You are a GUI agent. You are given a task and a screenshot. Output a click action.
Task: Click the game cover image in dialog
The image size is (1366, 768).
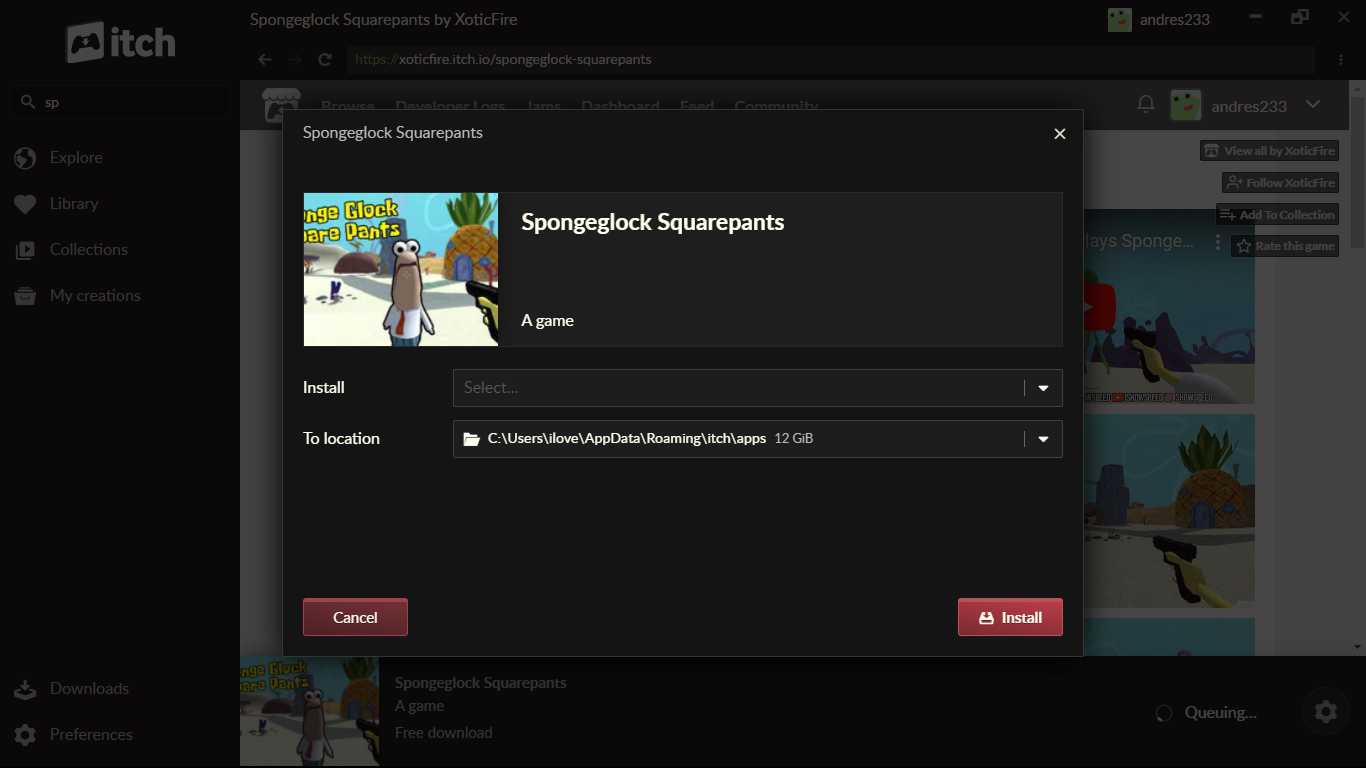(x=401, y=269)
